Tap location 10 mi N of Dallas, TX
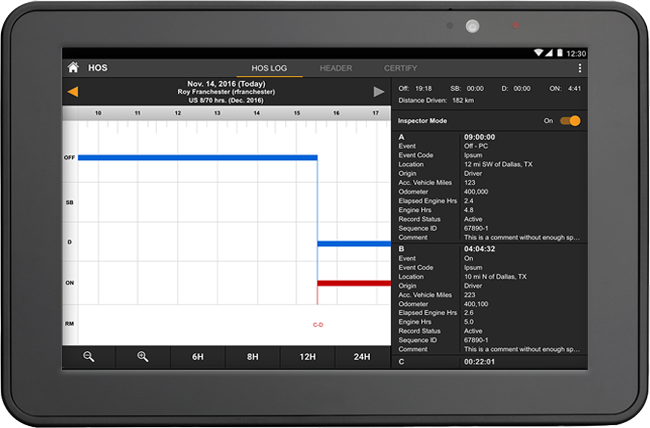The height and width of the screenshot is (428, 650). pos(495,277)
